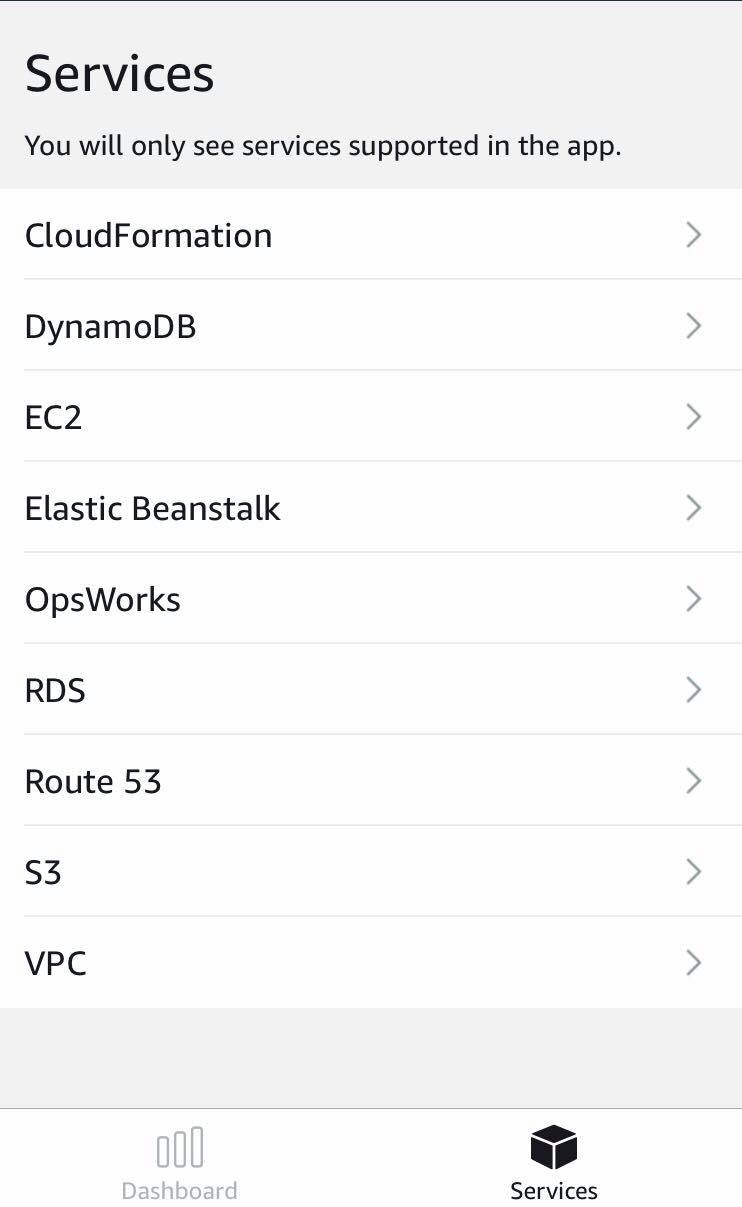Tap the VPC service entry
742x1207 pixels.
(x=55, y=963)
